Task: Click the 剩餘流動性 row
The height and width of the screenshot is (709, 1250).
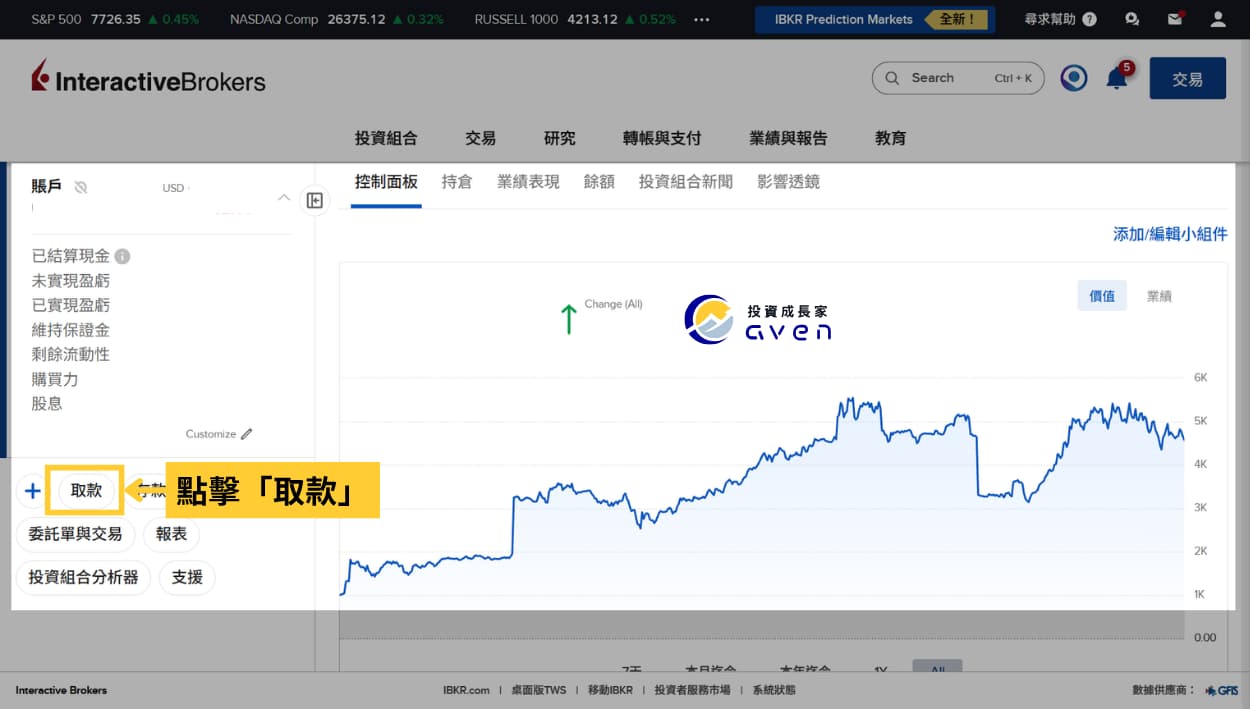Action: [x=71, y=354]
